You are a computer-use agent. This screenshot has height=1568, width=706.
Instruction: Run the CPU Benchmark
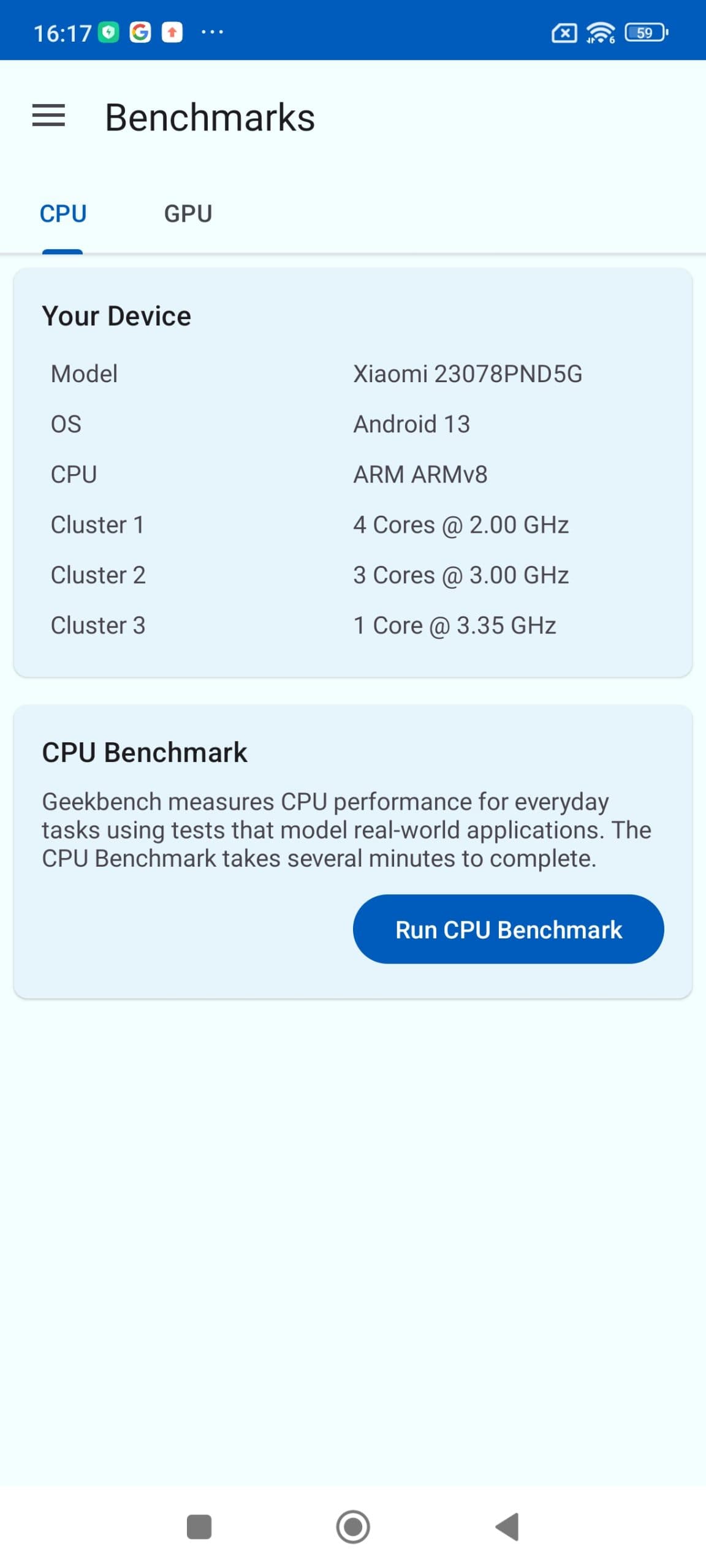coord(508,929)
